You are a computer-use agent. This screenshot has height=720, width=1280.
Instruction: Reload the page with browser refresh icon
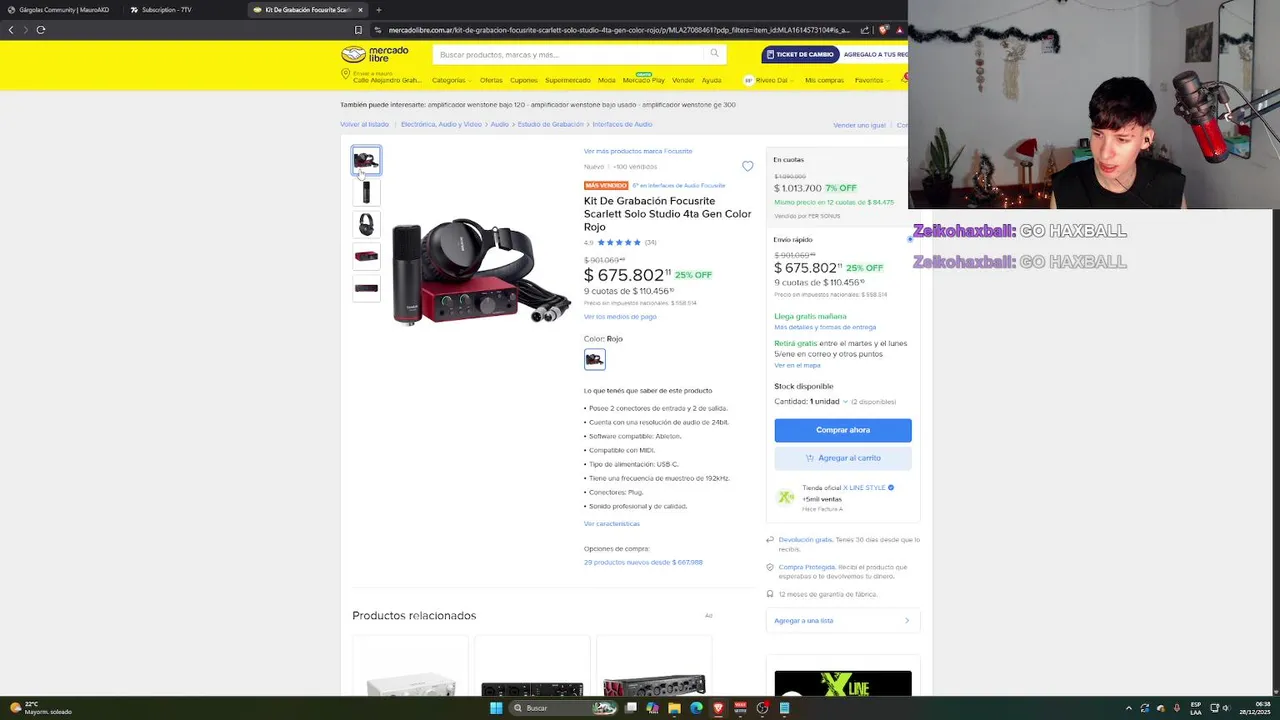coord(41,30)
